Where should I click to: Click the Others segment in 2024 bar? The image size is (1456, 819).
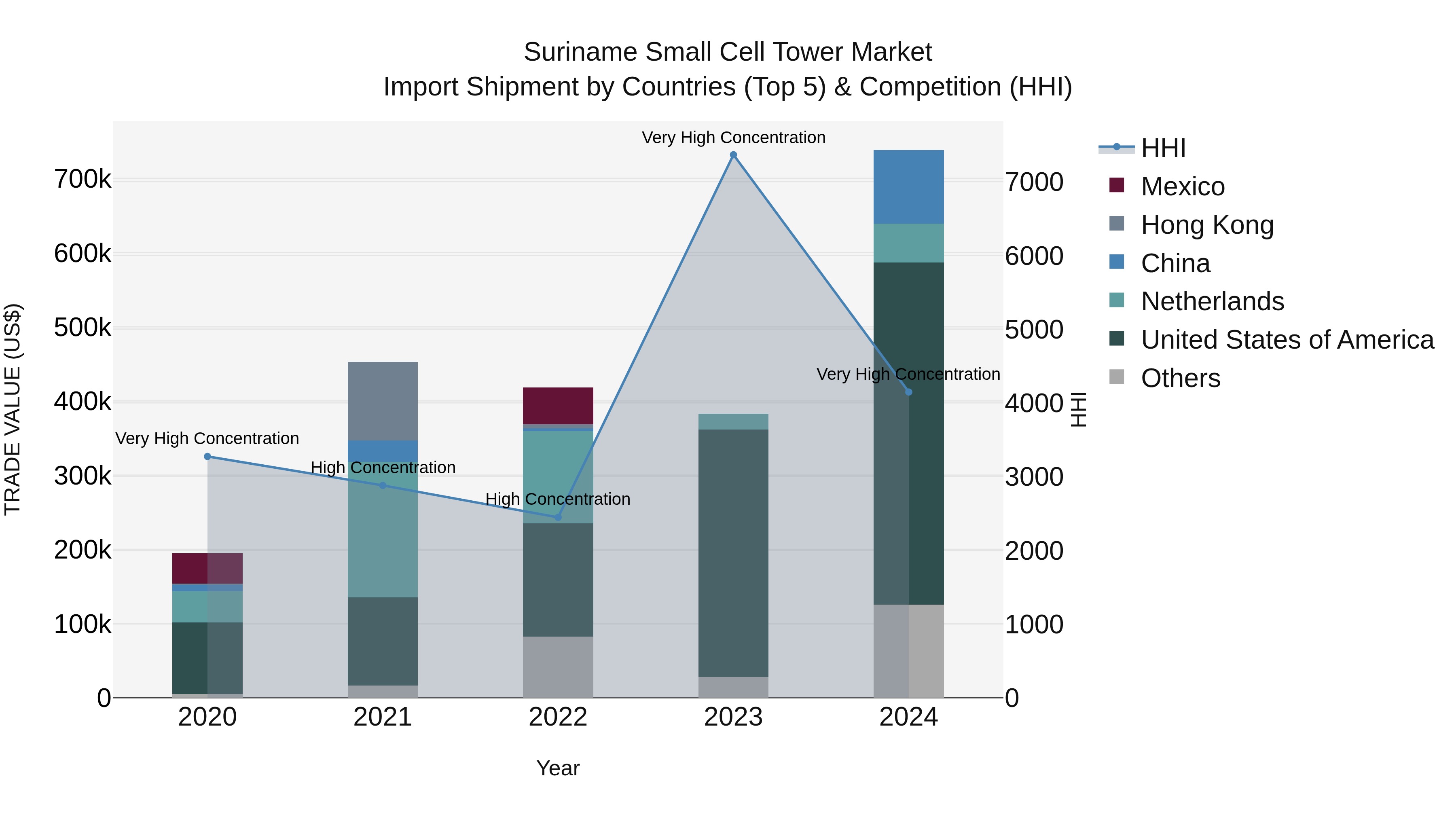click(908, 651)
